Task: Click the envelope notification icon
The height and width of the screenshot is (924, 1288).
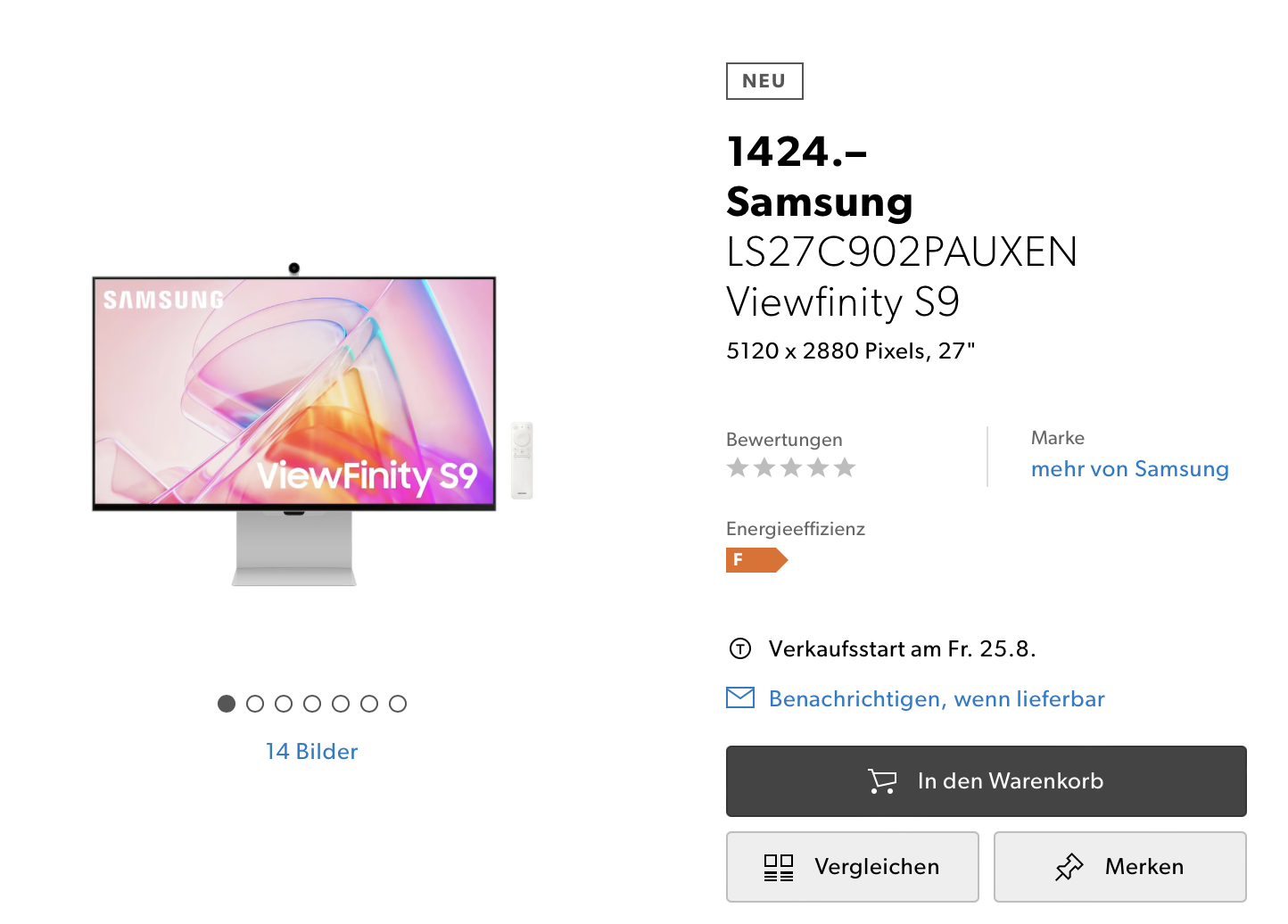Action: 740,697
